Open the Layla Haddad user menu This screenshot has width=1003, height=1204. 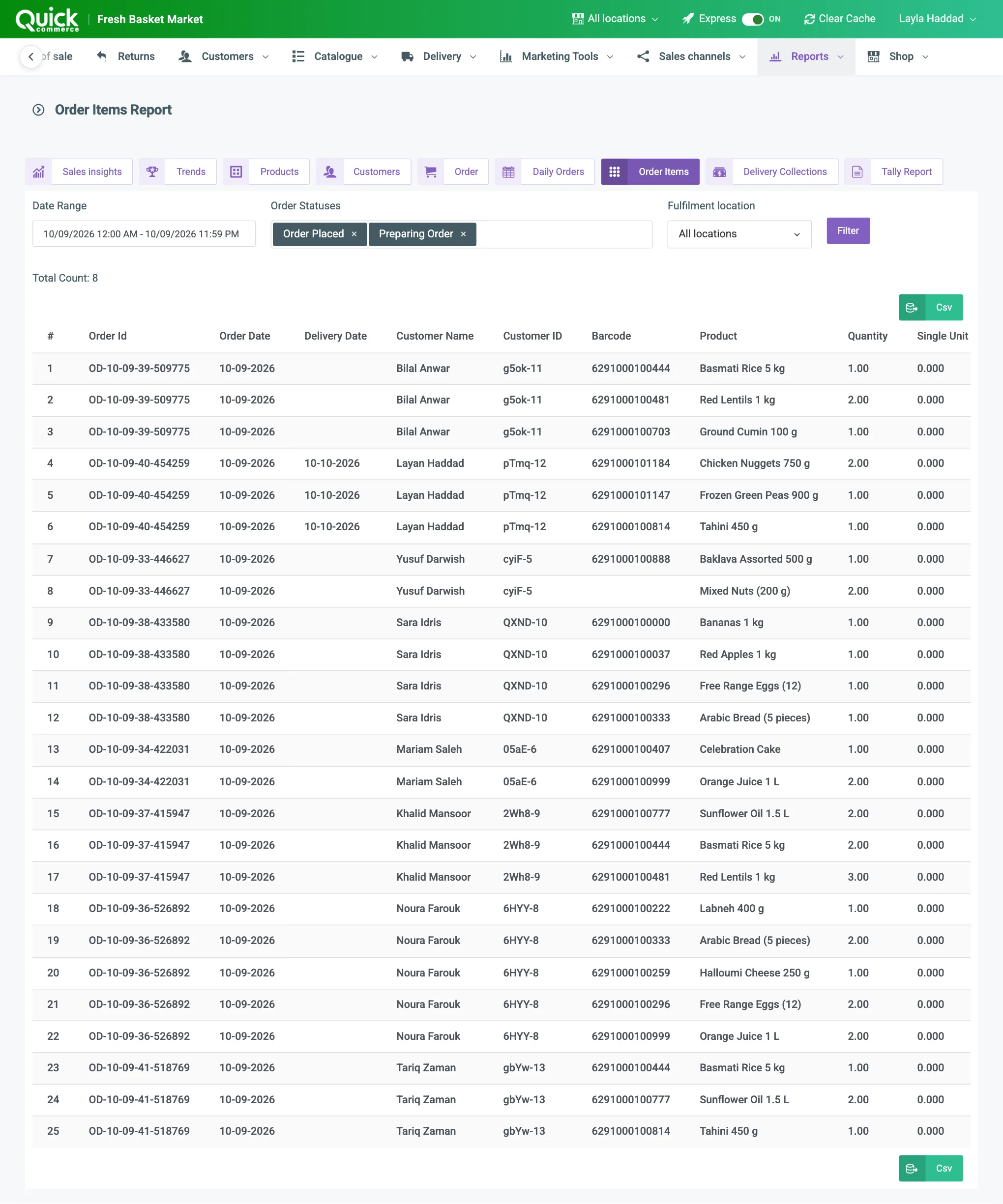(x=937, y=18)
